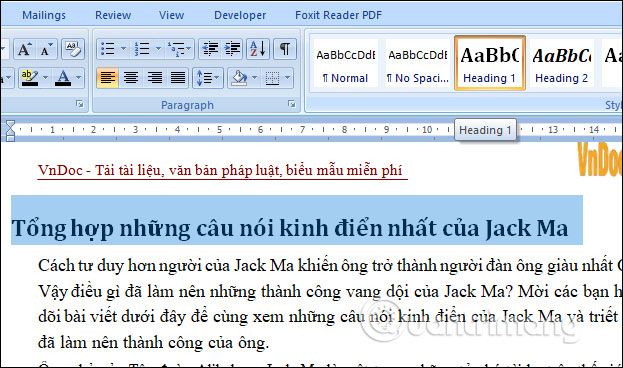This screenshot has width=623, height=368.
Task: Switch to the Review tab
Action: [113, 15]
